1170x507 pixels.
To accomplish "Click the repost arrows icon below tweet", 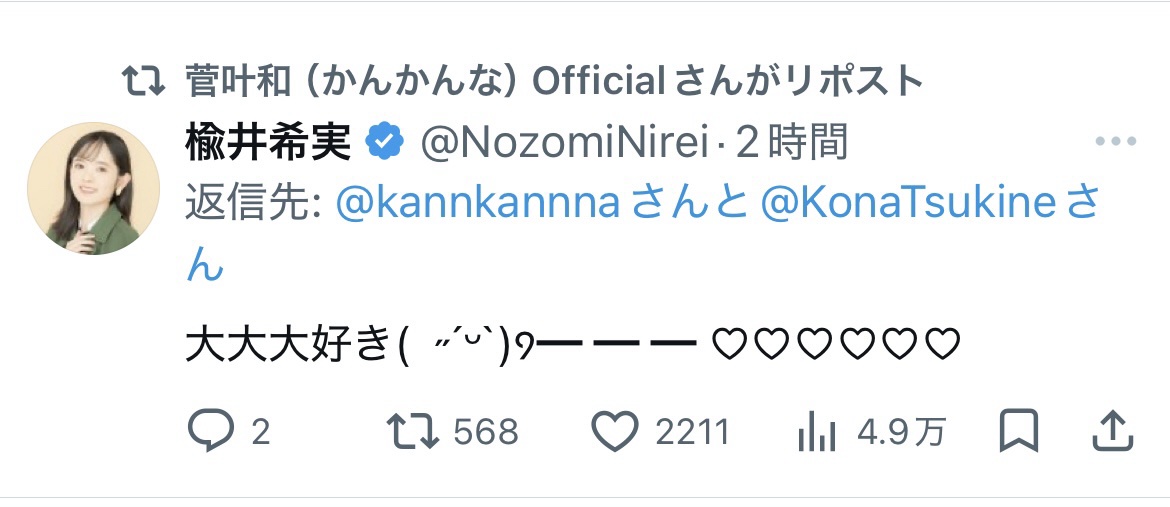I will point(413,431).
